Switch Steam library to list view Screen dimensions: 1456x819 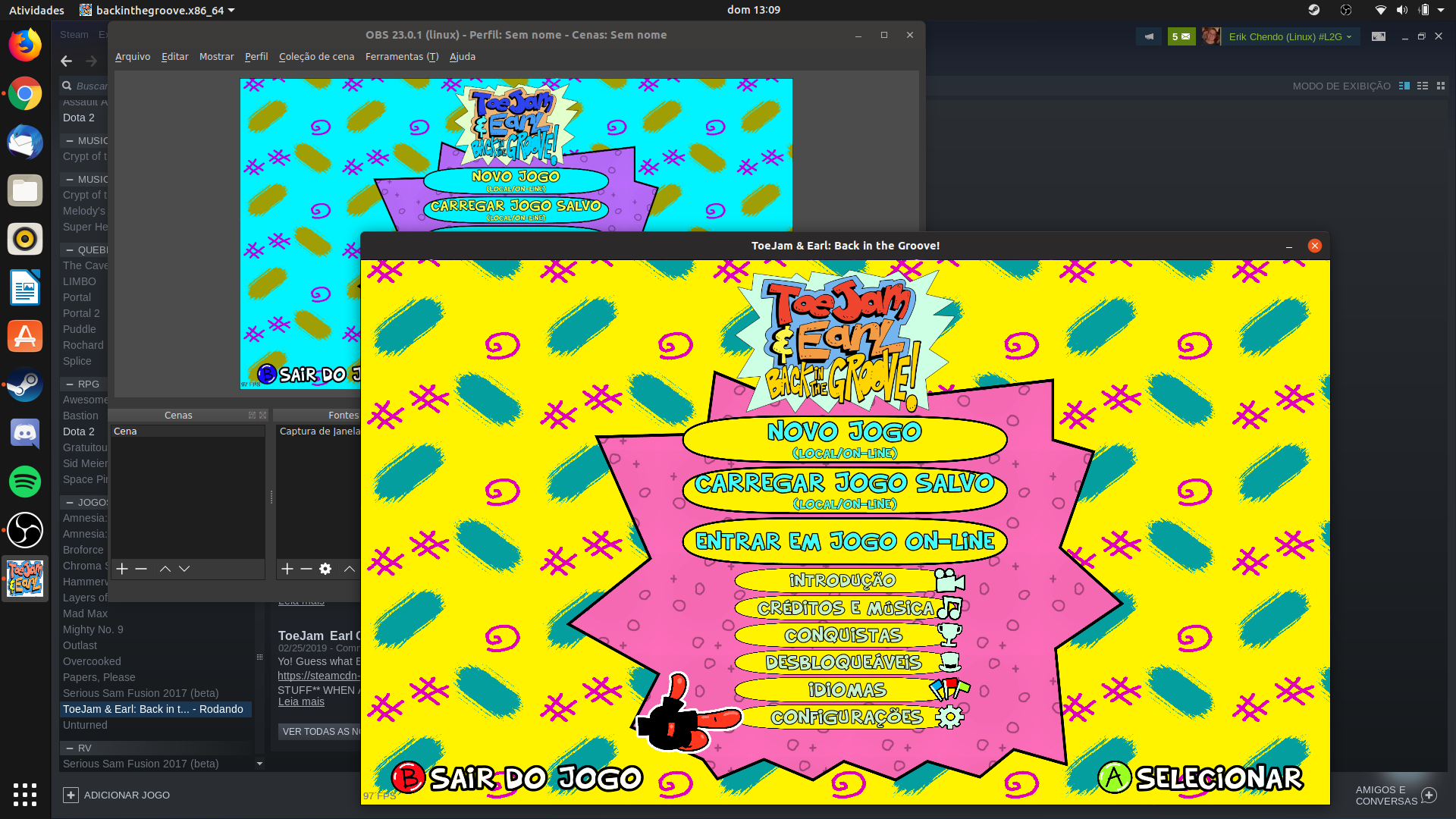pos(1423,86)
